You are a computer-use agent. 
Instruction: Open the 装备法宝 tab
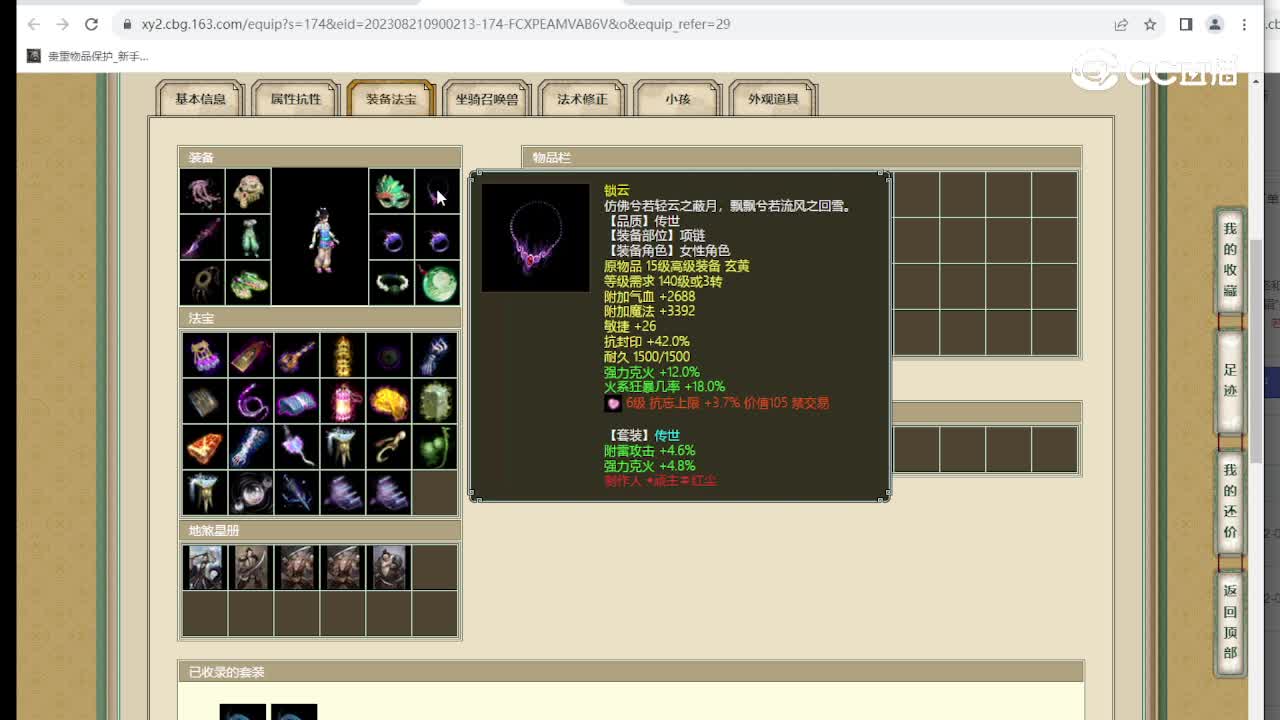pos(391,99)
